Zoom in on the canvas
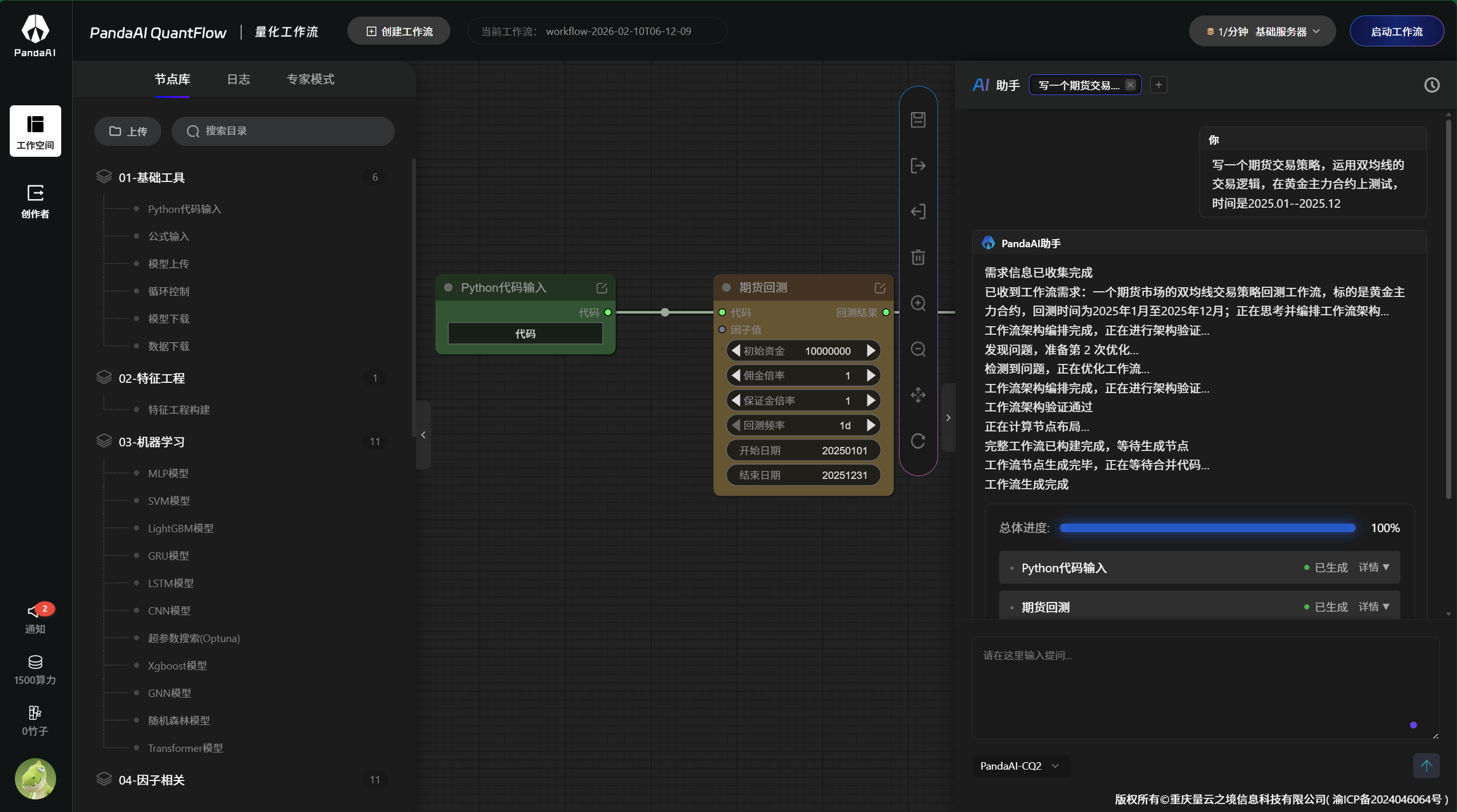Image resolution: width=1457 pixels, height=812 pixels. [x=918, y=303]
